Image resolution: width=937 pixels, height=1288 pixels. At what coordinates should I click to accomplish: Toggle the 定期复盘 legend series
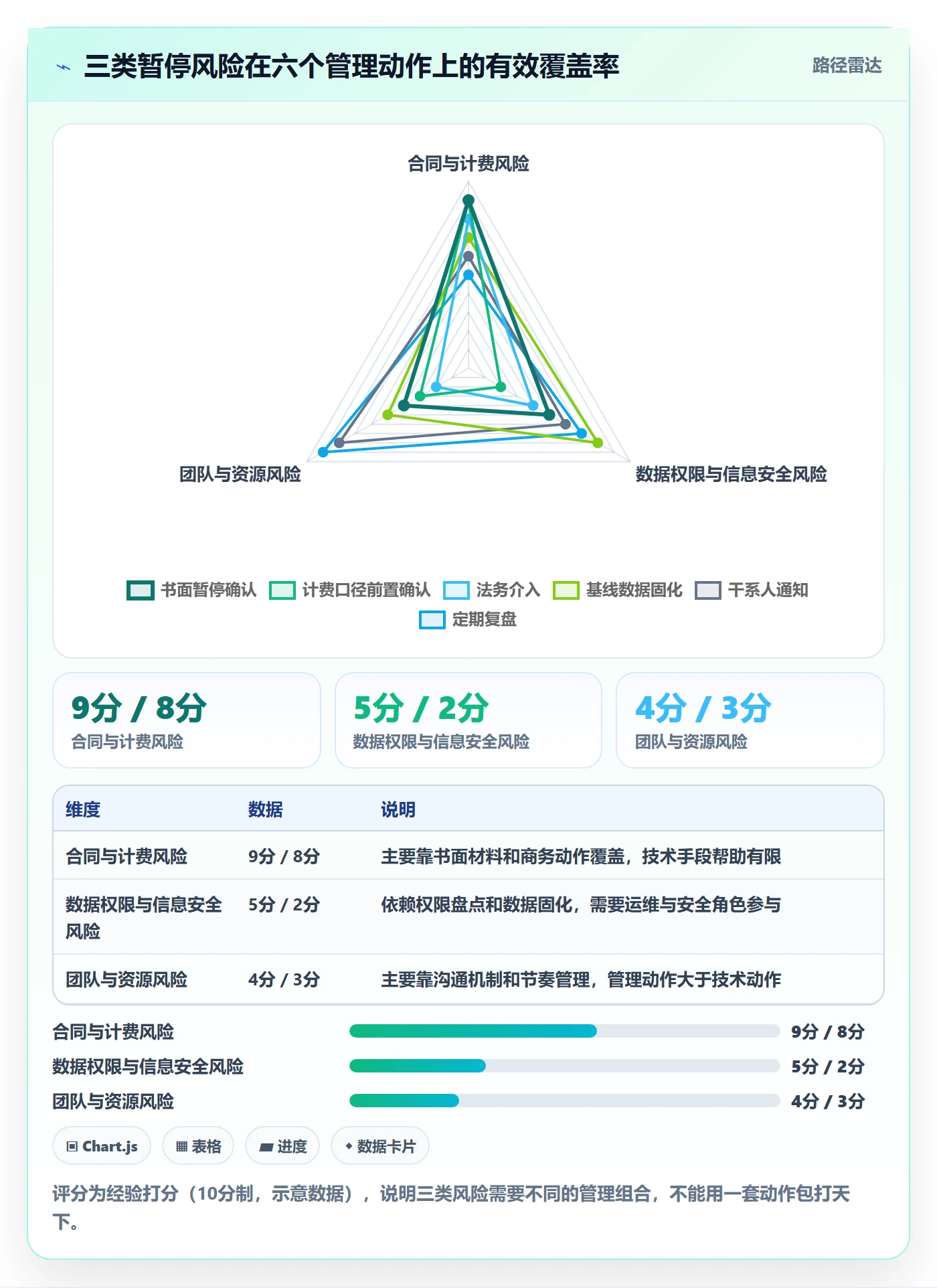coord(468,619)
